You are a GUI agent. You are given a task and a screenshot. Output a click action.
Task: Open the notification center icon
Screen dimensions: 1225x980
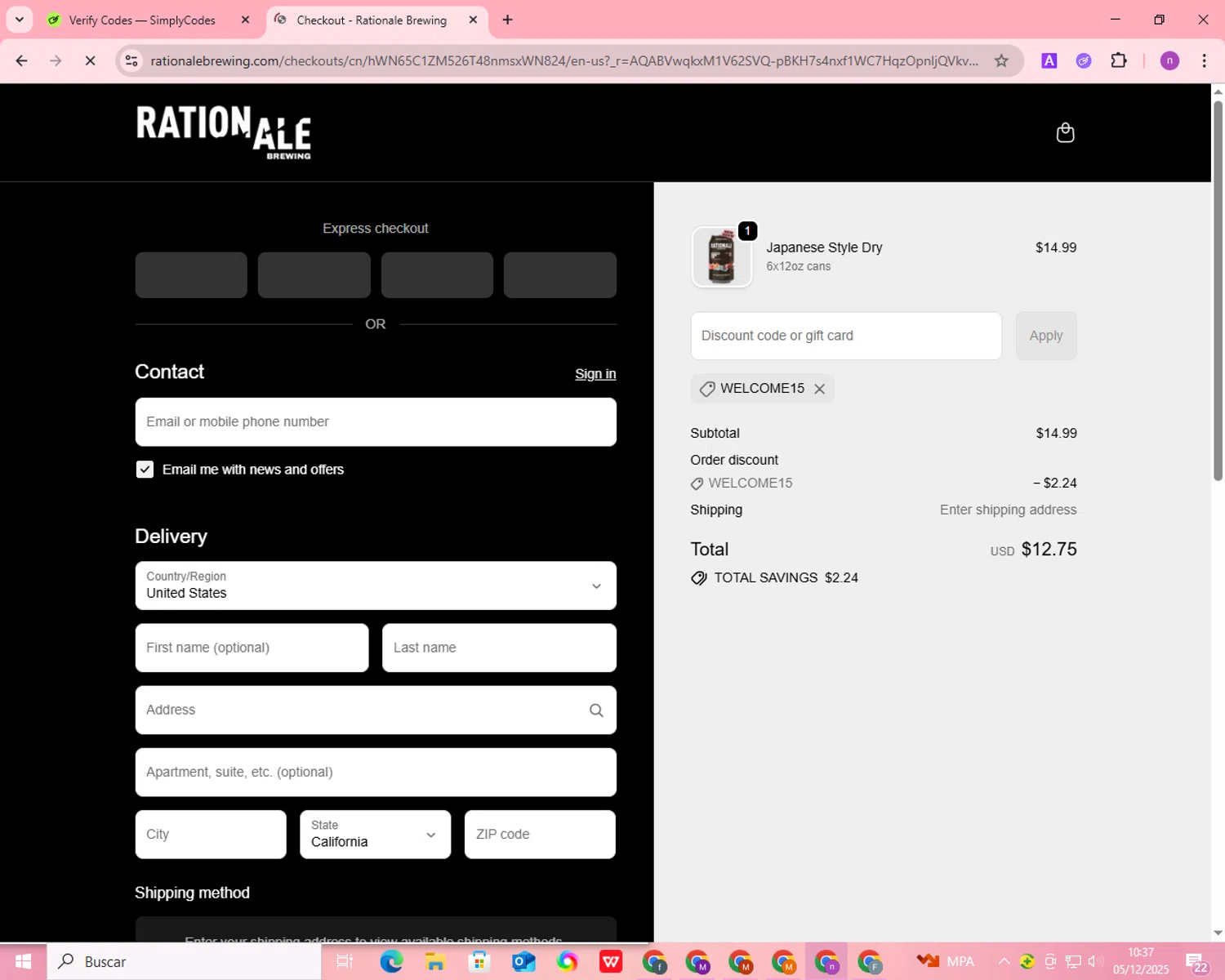point(1196,961)
